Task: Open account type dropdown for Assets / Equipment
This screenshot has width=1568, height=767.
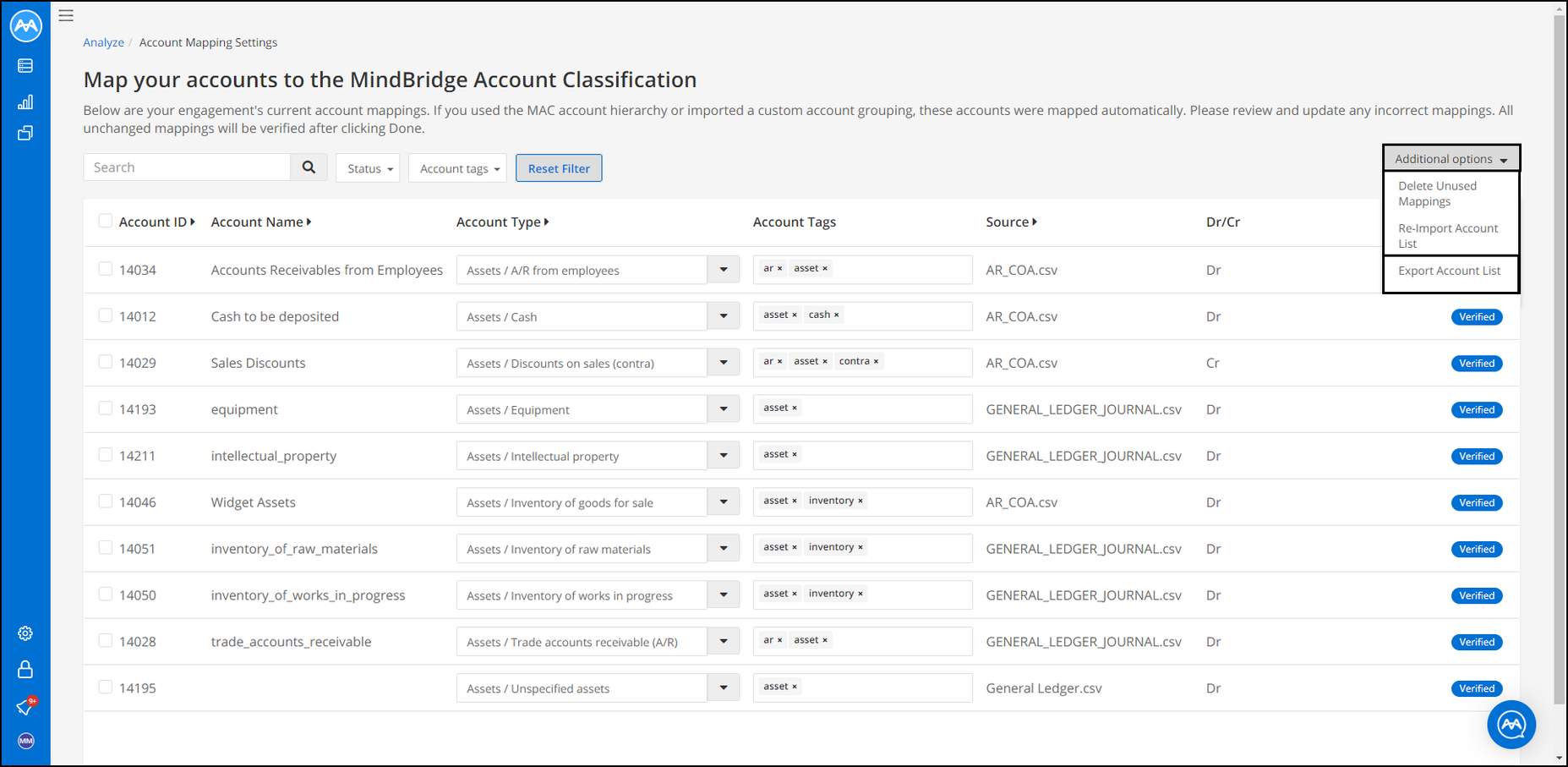Action: [x=724, y=409]
